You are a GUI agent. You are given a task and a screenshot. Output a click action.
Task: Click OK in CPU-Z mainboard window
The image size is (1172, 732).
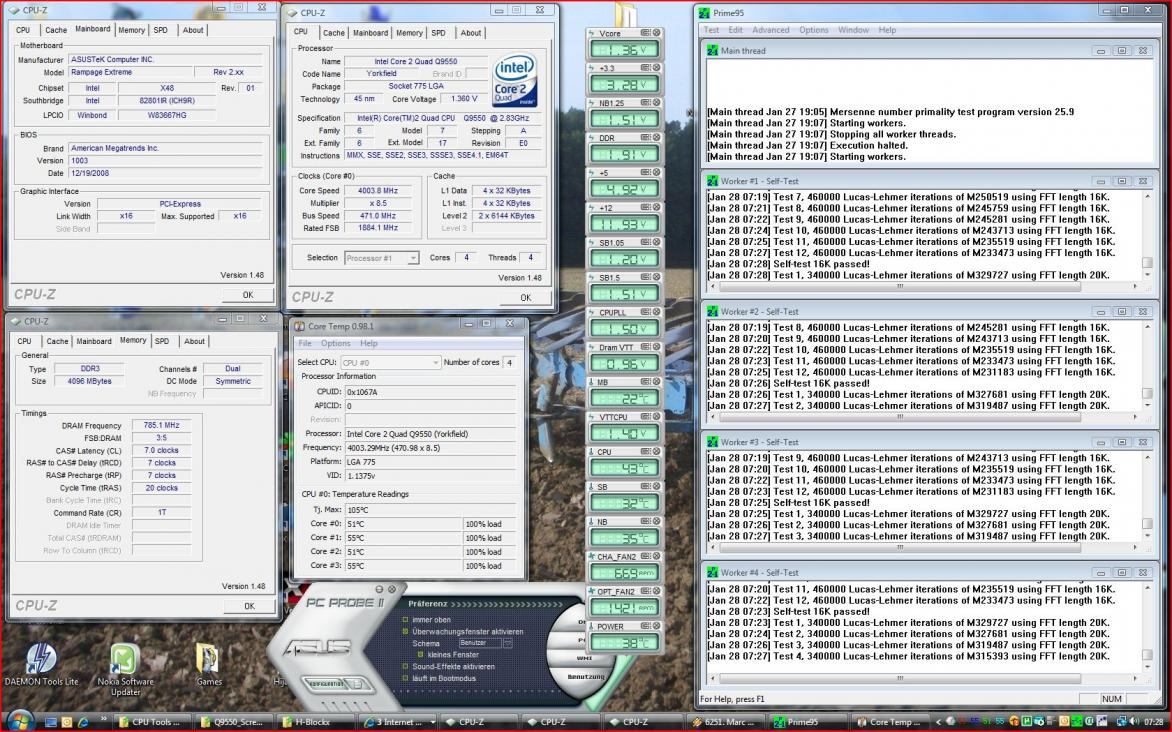[247, 295]
